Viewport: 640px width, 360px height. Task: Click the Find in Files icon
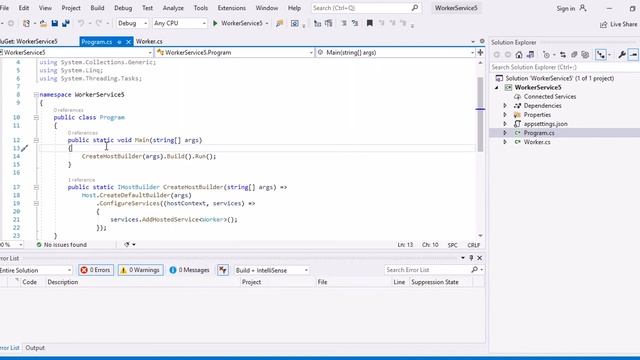280,24
